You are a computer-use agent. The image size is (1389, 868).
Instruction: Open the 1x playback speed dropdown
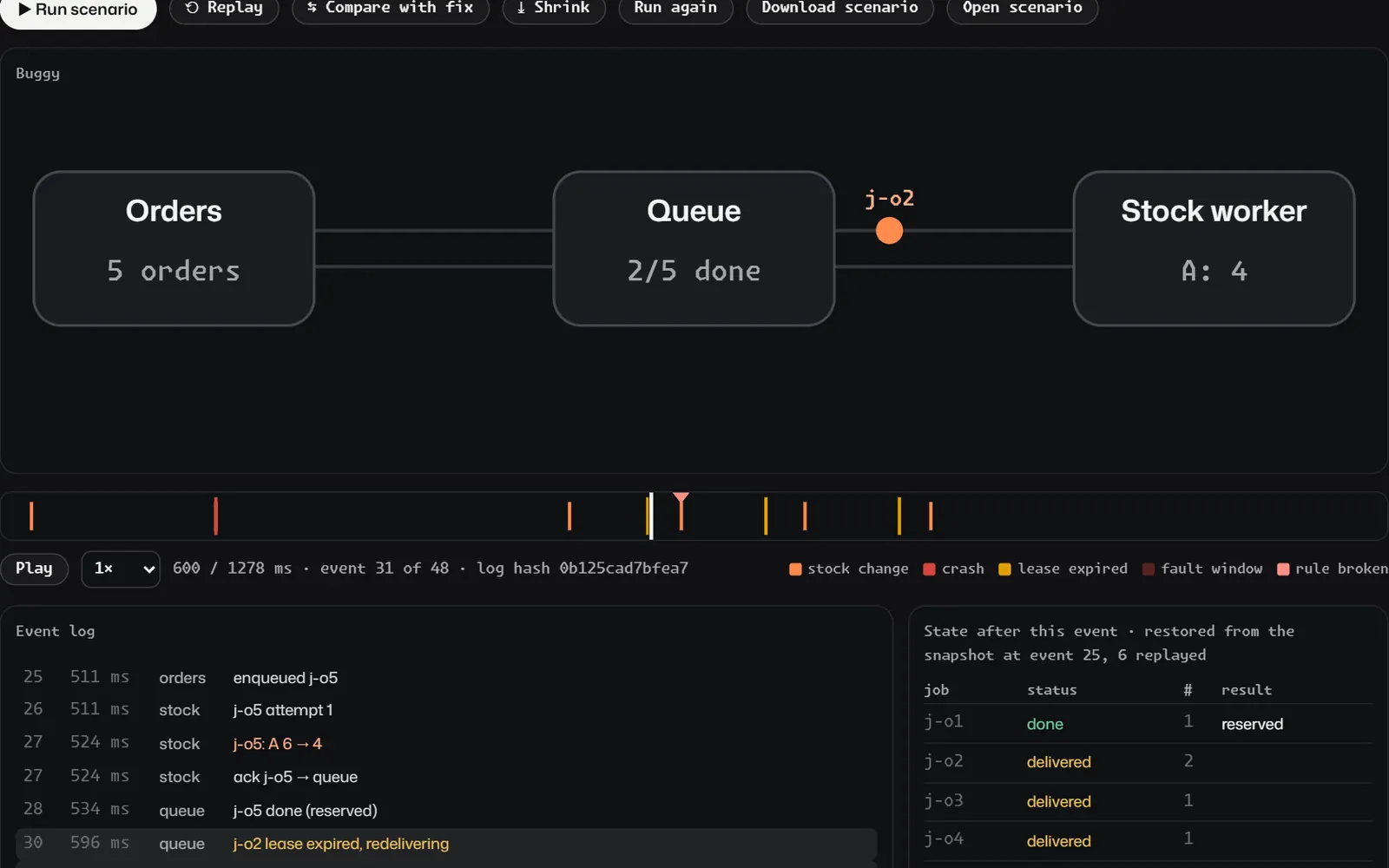tap(121, 569)
